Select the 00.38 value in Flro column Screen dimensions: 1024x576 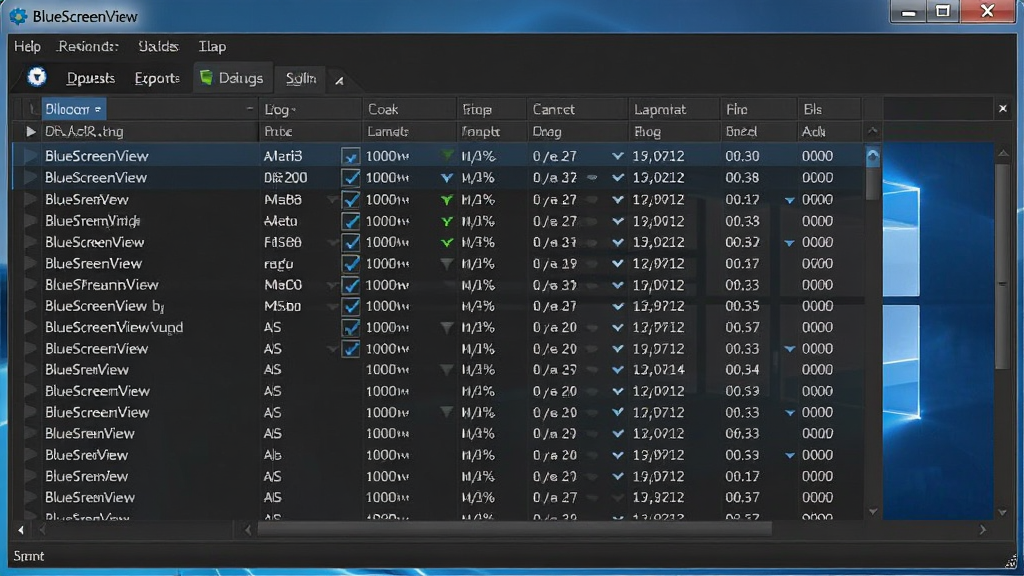click(x=742, y=178)
